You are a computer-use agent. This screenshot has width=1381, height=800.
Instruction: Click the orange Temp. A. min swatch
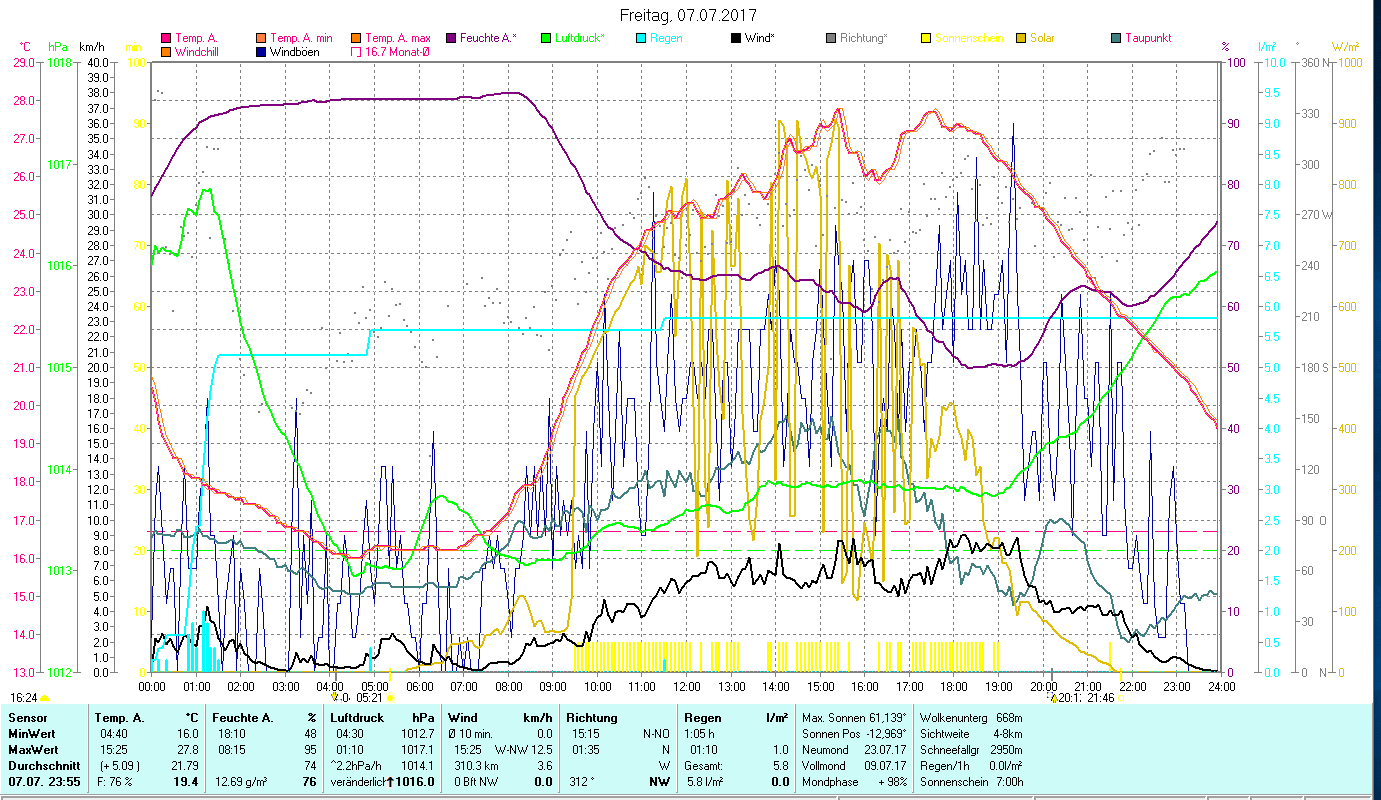pyautogui.click(x=261, y=39)
